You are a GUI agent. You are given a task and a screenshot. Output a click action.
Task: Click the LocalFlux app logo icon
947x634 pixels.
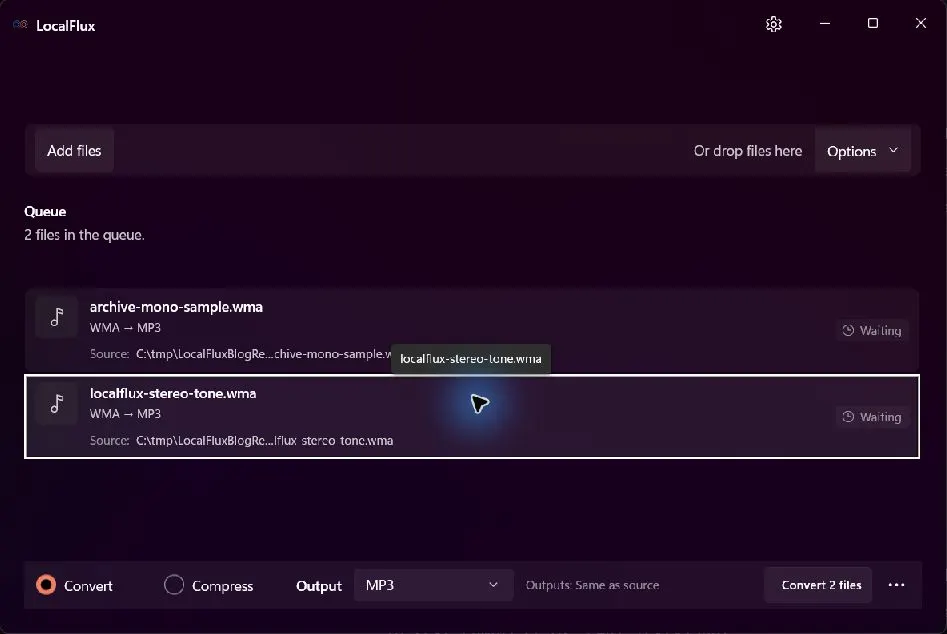tap(20, 25)
